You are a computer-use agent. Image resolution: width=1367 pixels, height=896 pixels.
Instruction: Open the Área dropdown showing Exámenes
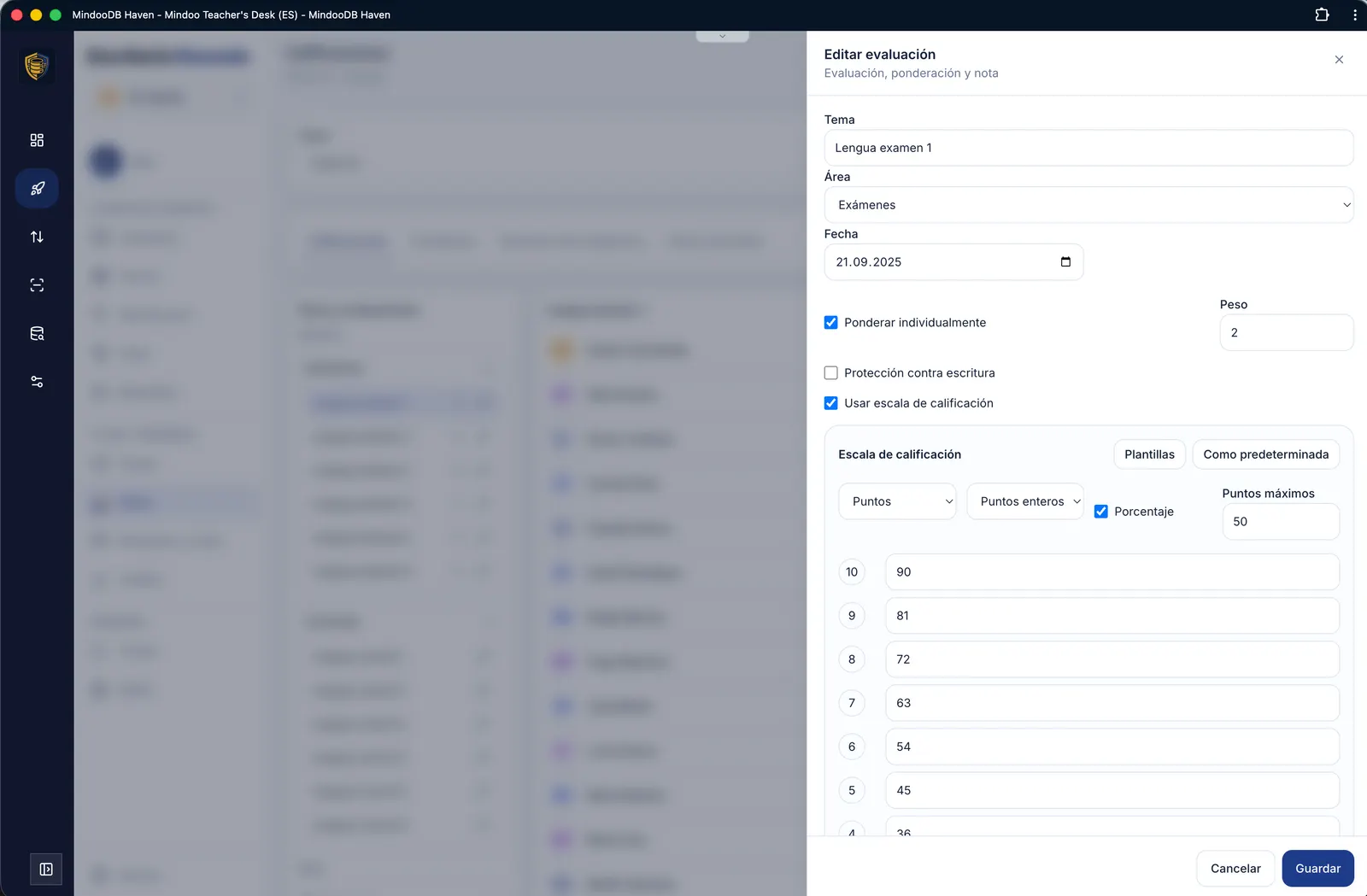(1088, 205)
